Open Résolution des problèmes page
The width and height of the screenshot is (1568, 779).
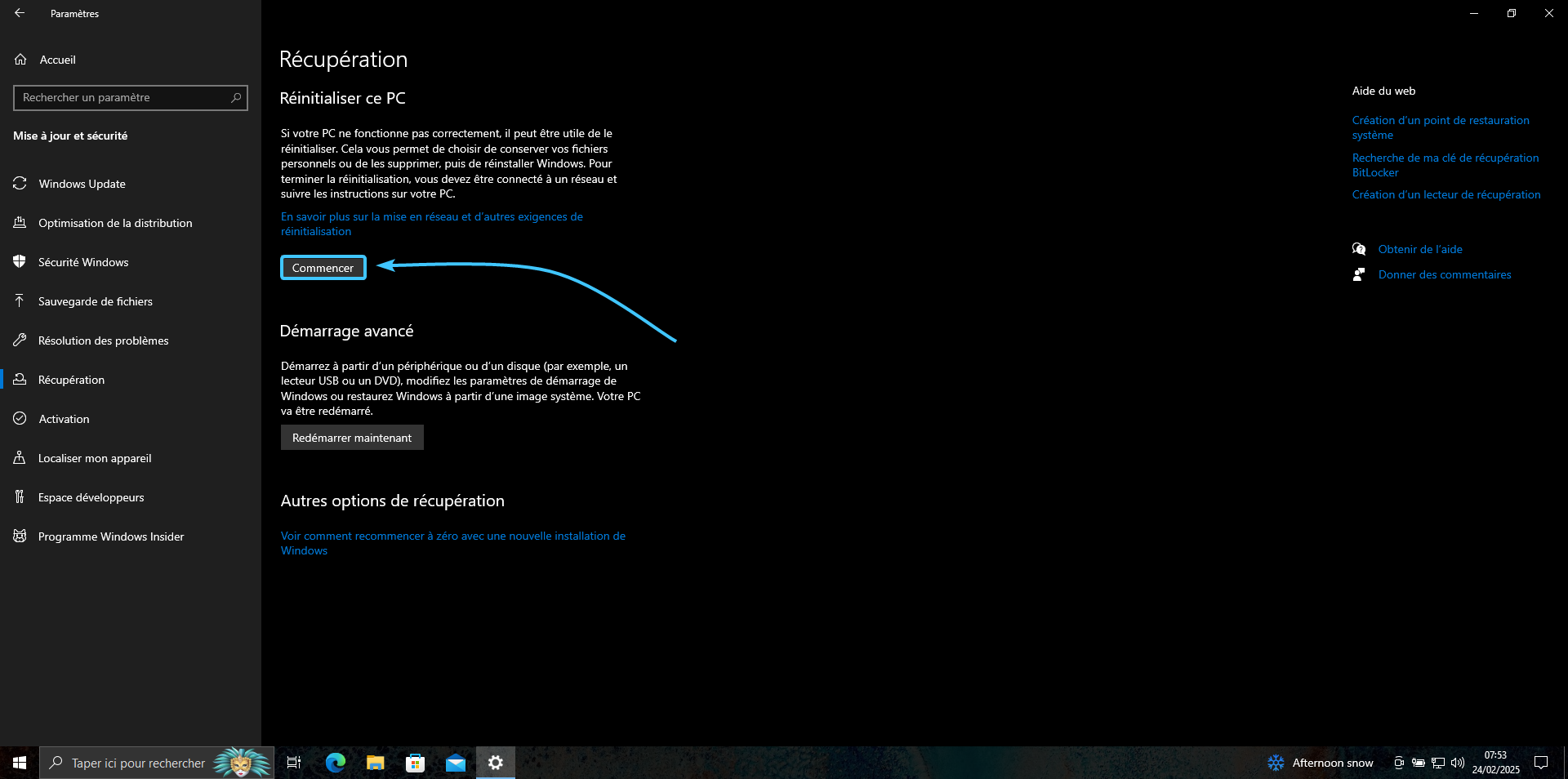pos(131,341)
